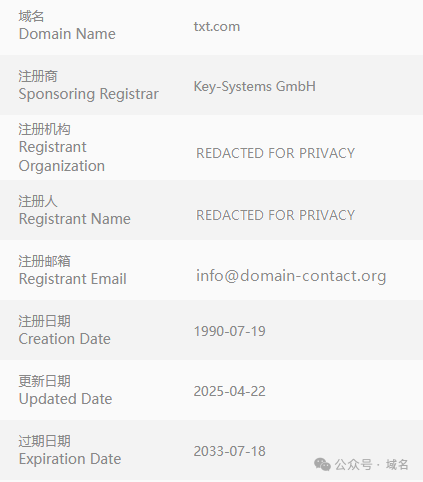Click the WeChat logo icon in watermark
The image size is (423, 482).
322,464
